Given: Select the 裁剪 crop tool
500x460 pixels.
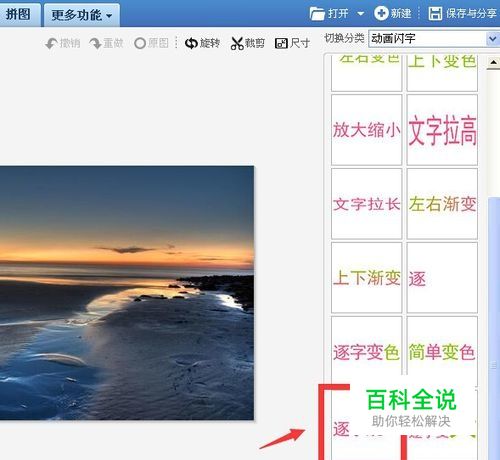Looking at the screenshot, I should tap(247, 43).
